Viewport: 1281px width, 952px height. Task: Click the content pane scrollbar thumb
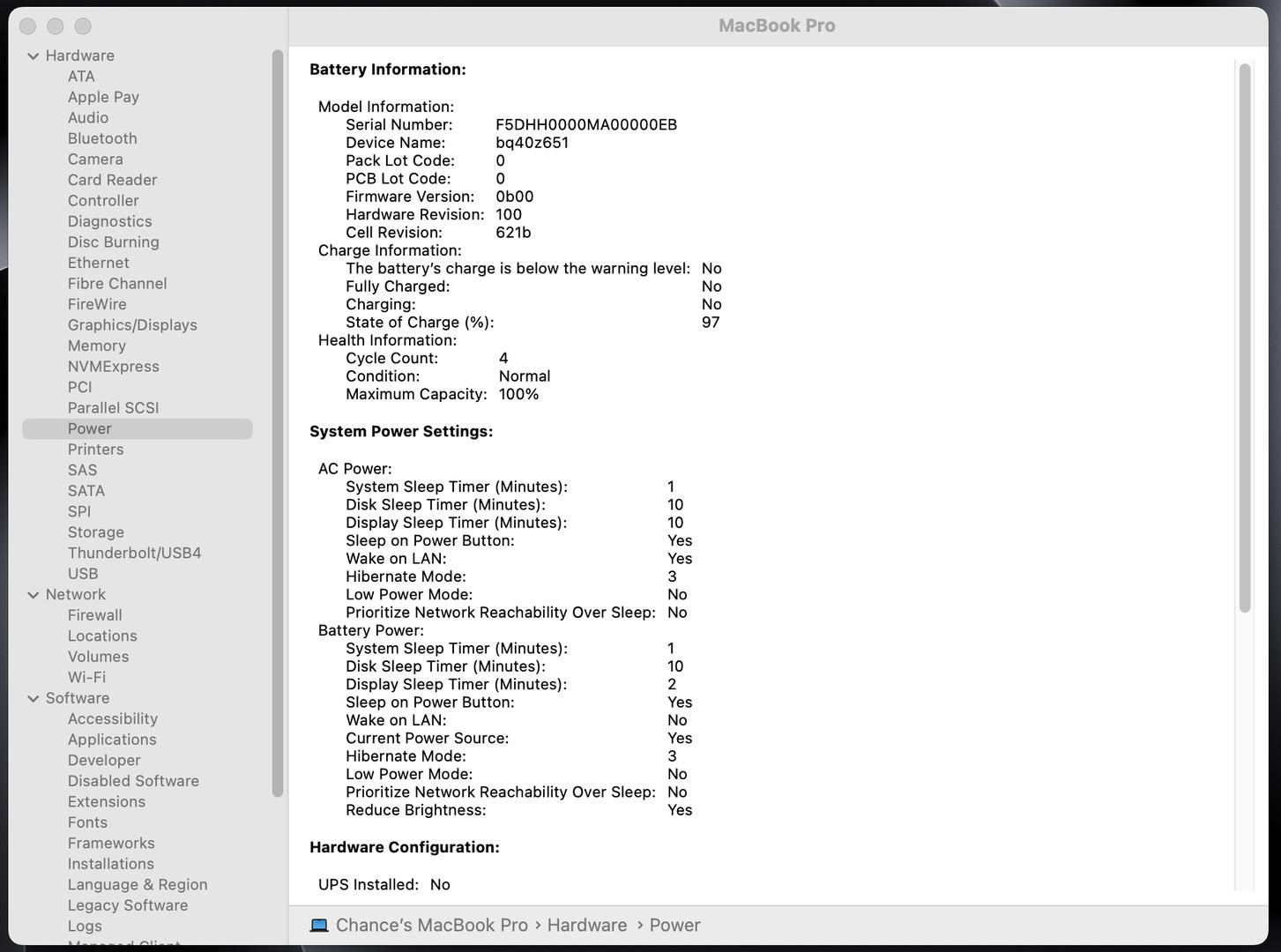[1245, 338]
